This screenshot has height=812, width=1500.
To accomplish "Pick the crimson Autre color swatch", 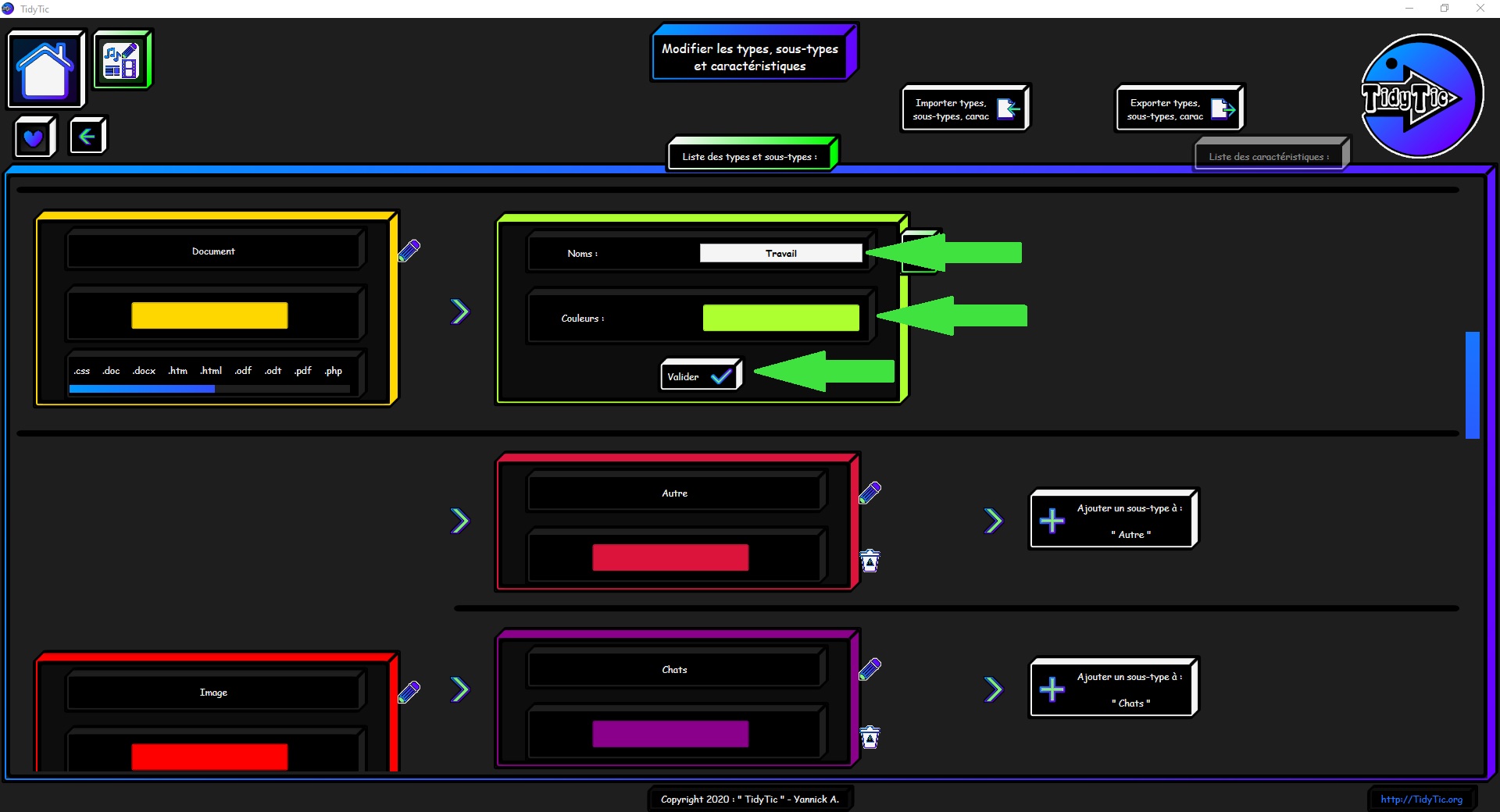I will point(670,557).
